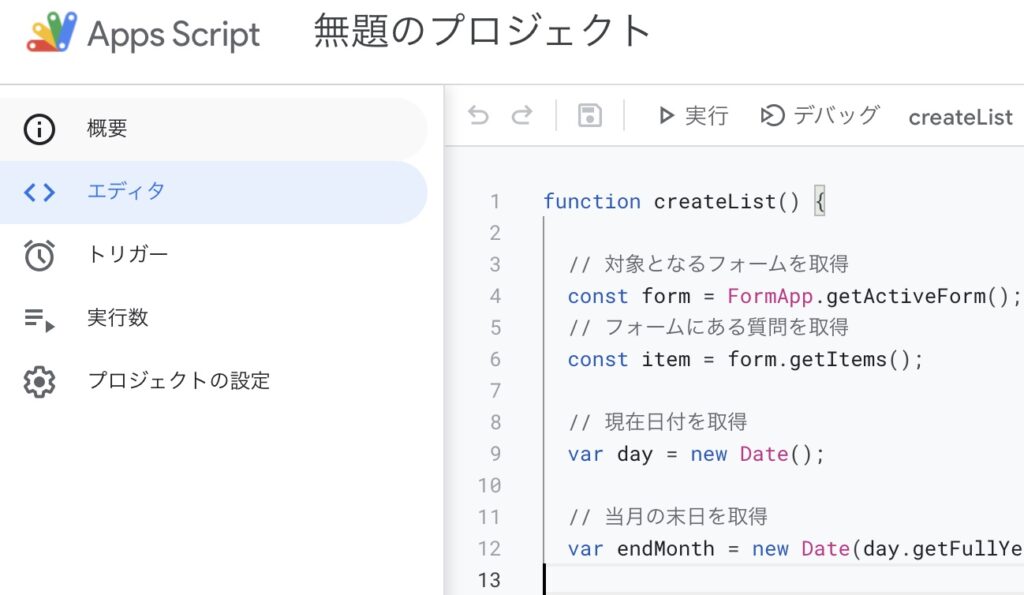Viewport: 1024px width, 595px height.
Task: Save project with the floppy disk icon
Action: (x=590, y=116)
